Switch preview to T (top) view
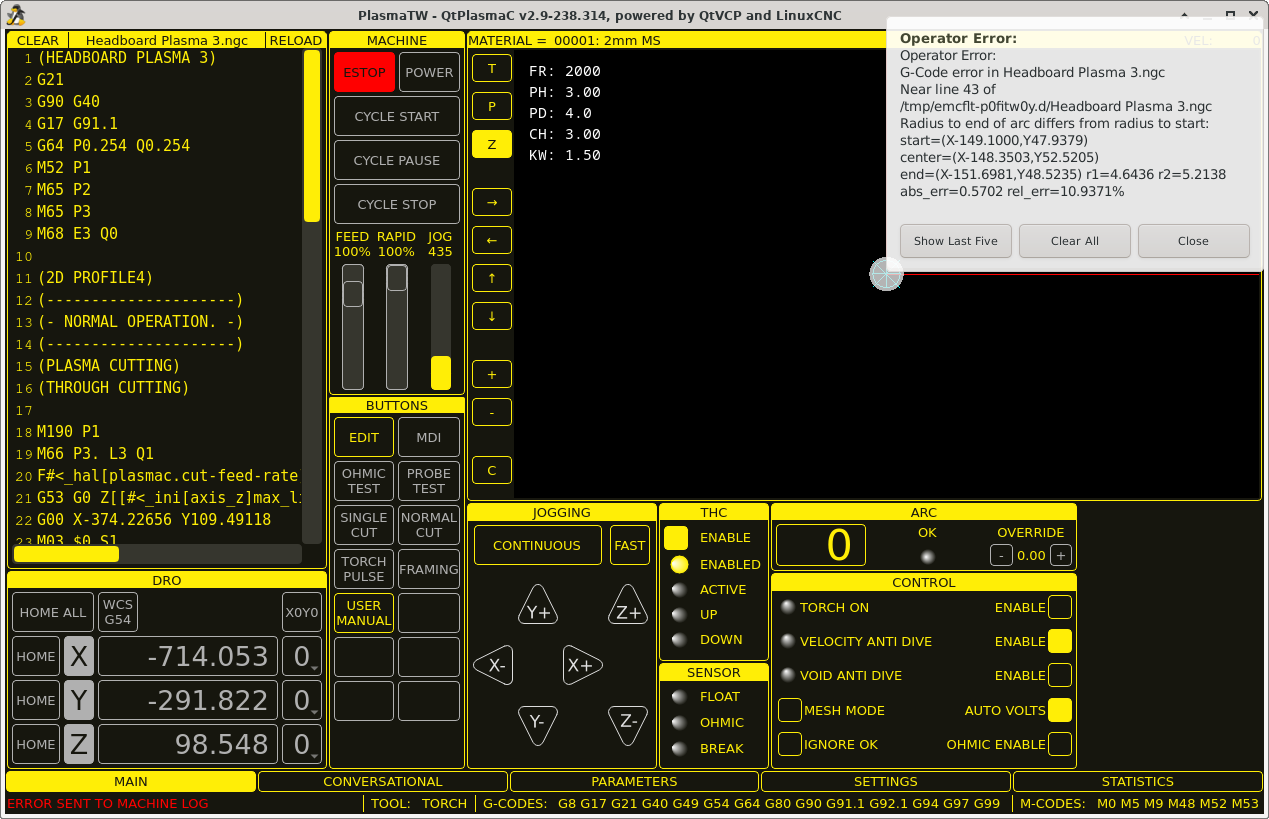Image resolution: width=1269 pixels, height=819 pixels. 492,68
